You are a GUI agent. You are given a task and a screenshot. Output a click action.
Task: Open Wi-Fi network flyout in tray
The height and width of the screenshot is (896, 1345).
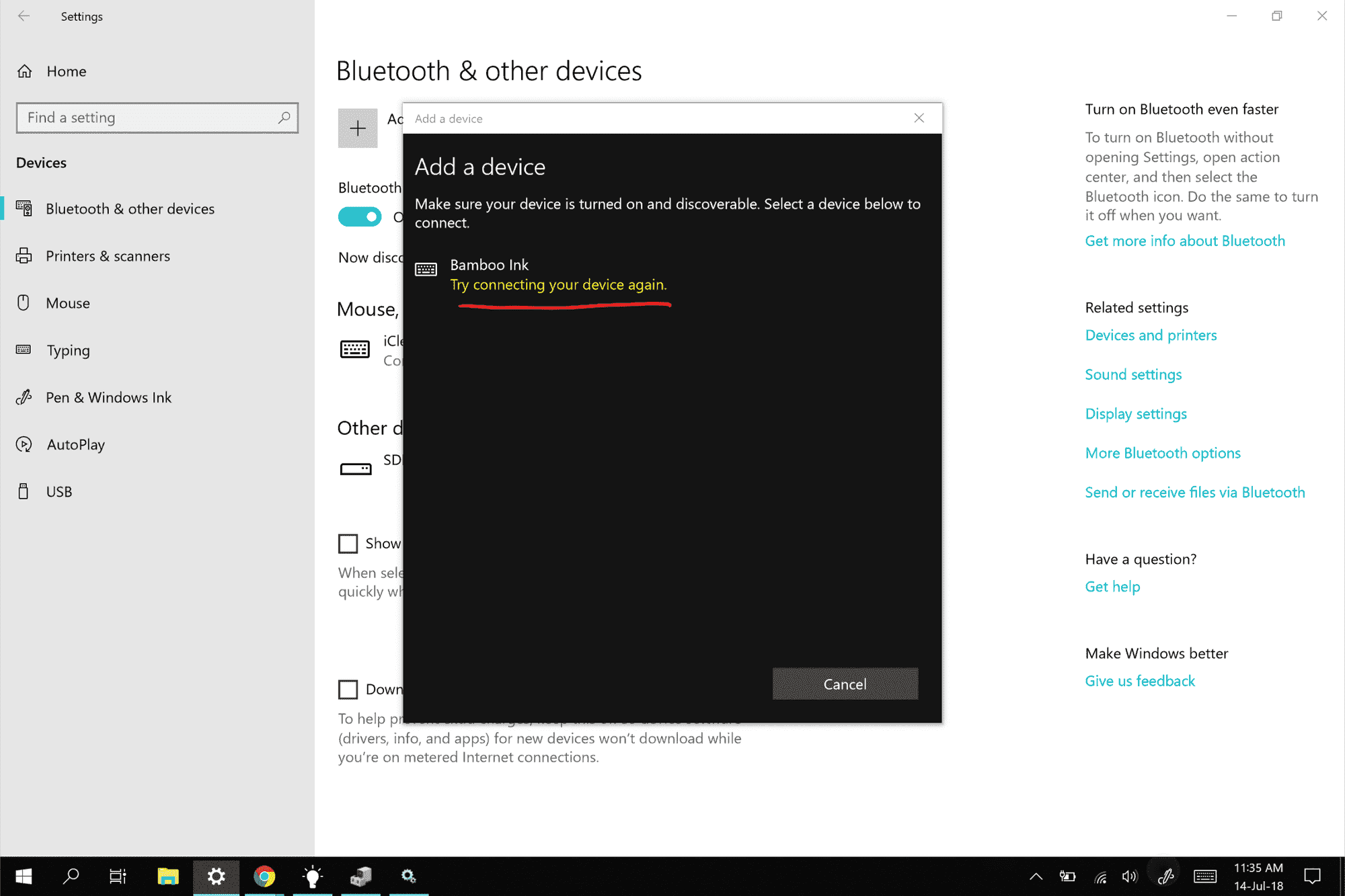coord(1100,877)
